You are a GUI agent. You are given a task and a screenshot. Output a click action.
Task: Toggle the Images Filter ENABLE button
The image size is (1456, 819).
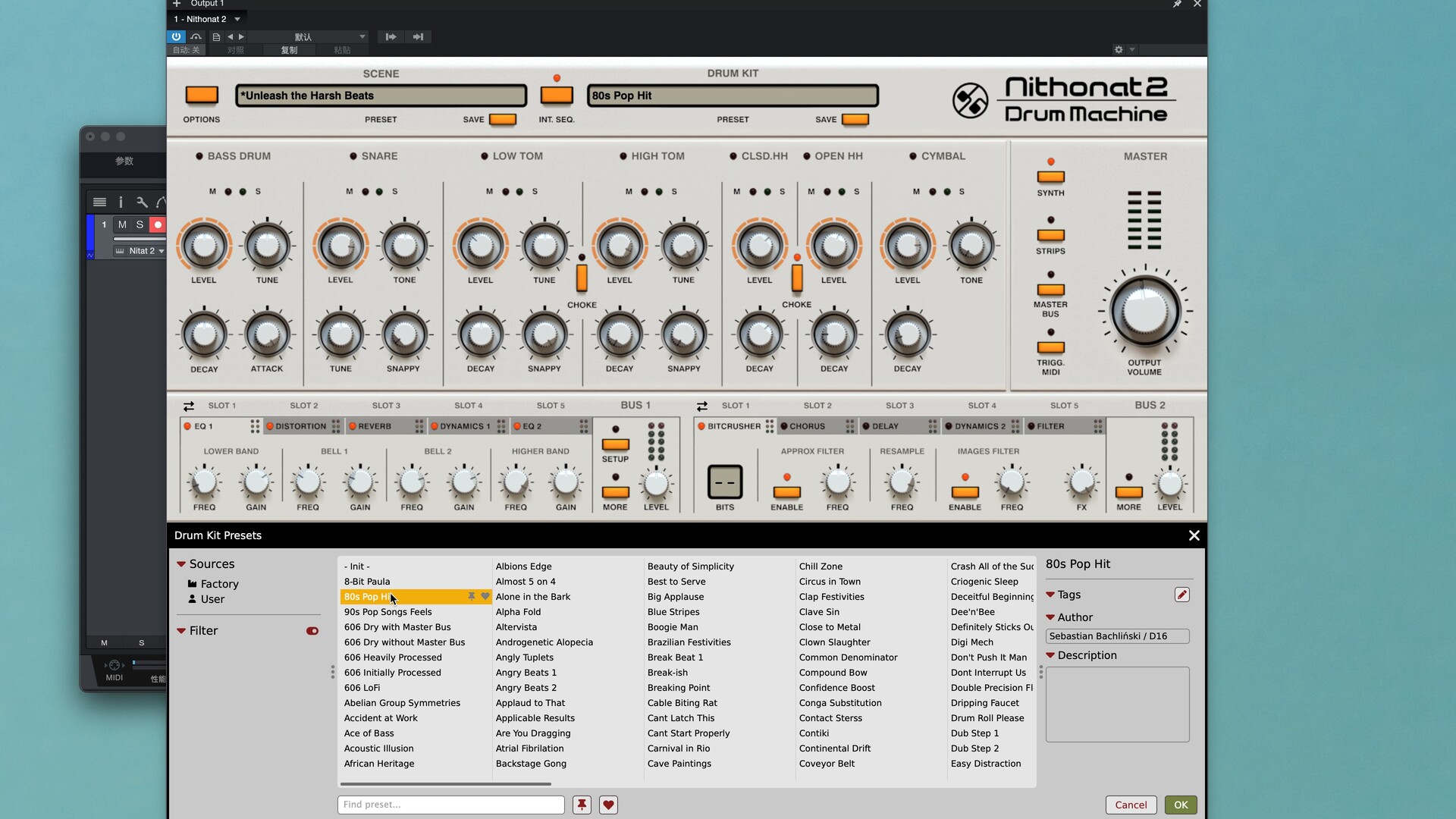pos(965,492)
